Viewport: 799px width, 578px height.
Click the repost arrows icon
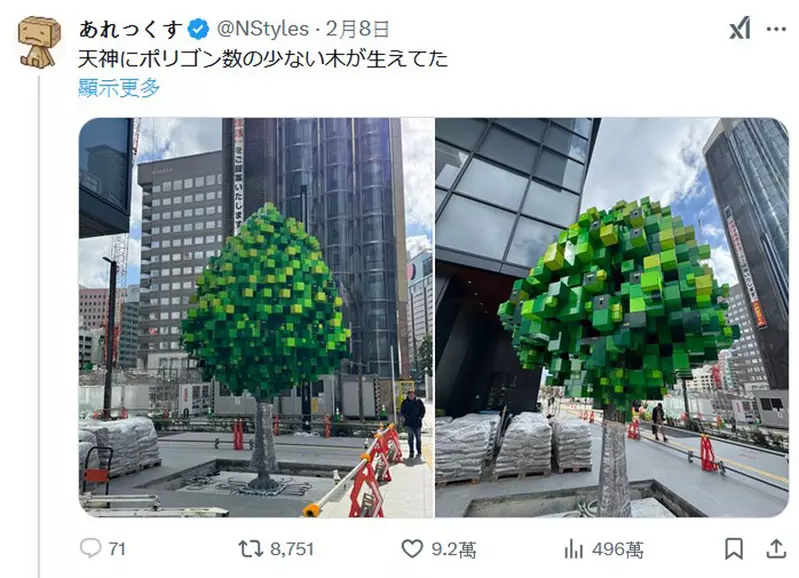(251, 548)
